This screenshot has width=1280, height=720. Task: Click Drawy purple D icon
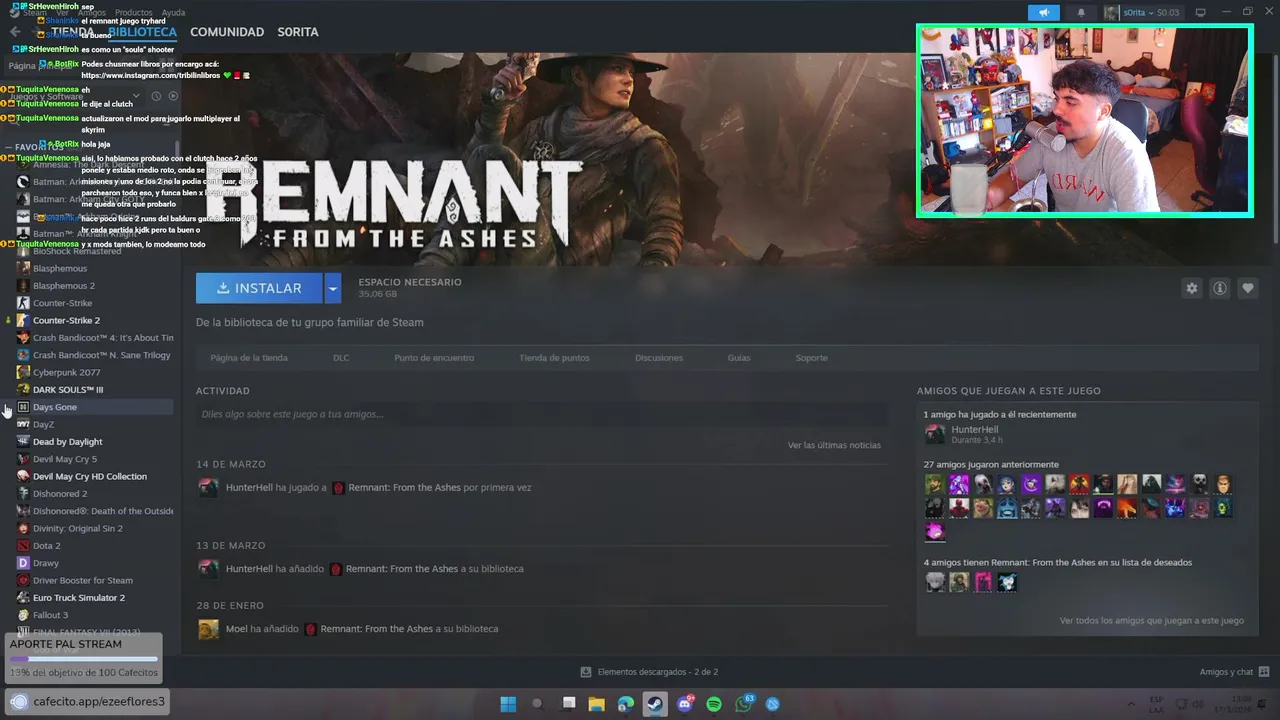click(x=23, y=563)
